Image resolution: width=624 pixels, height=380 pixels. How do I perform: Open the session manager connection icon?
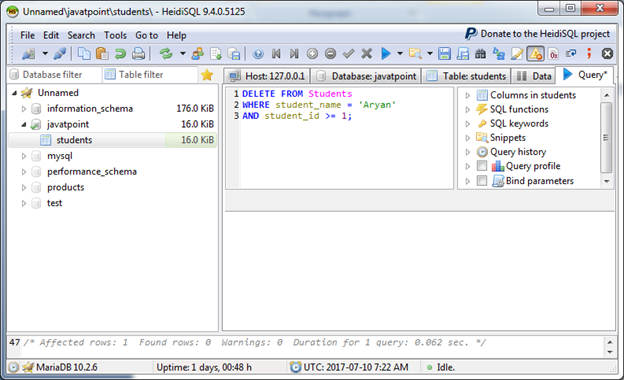coord(29,53)
